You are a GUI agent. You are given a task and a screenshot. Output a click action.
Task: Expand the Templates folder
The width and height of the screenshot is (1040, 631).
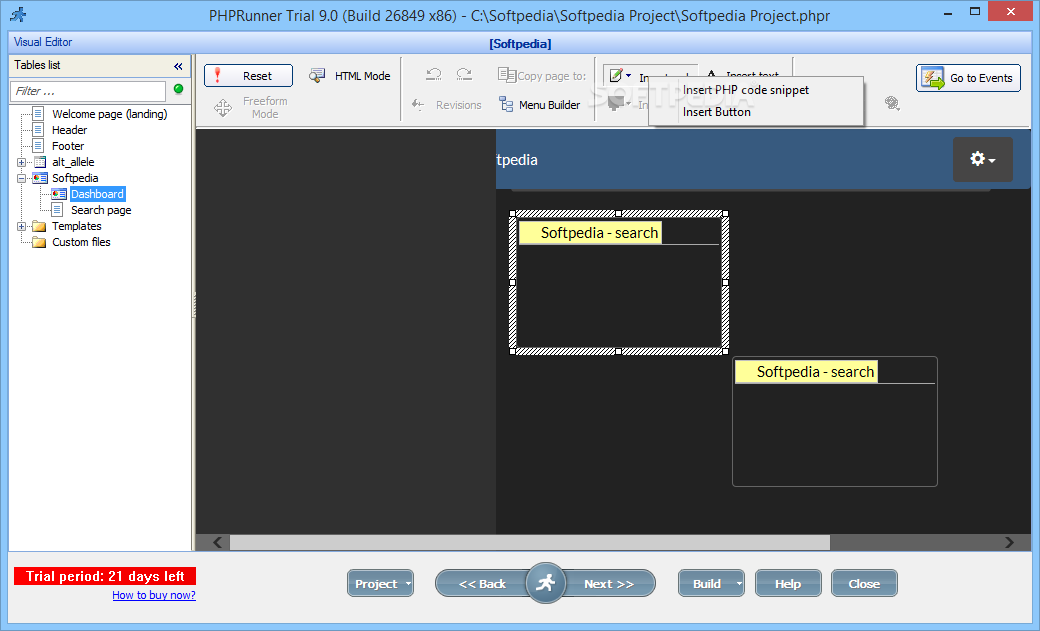point(21,226)
